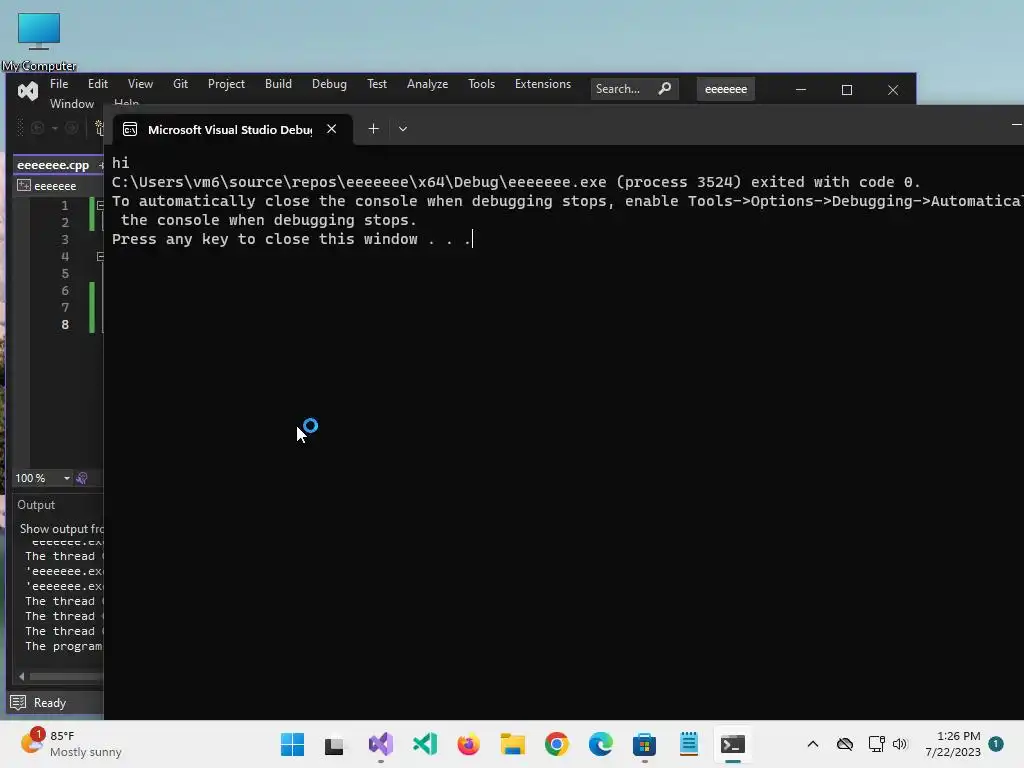Launch Google Chrome from taskbar
The image size is (1024, 768).
click(x=556, y=744)
